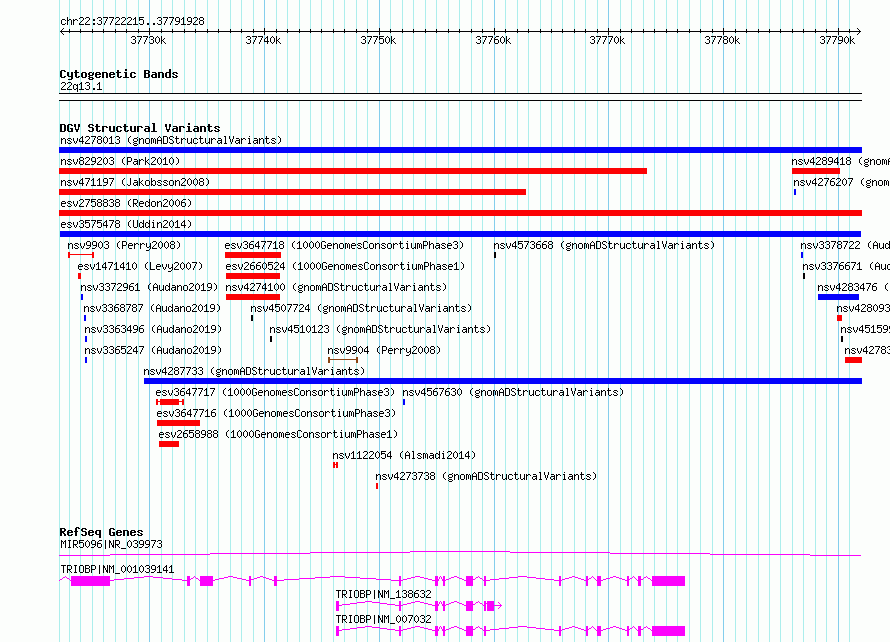
Task: Click the 37770k ruler tick label
Action: tap(607, 40)
